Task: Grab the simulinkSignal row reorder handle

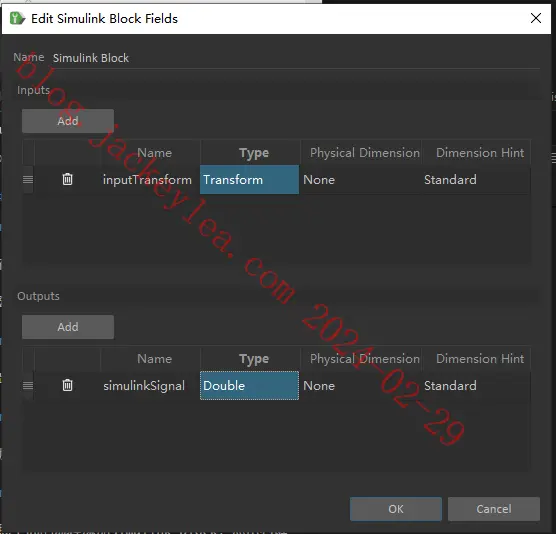Action: pos(28,385)
